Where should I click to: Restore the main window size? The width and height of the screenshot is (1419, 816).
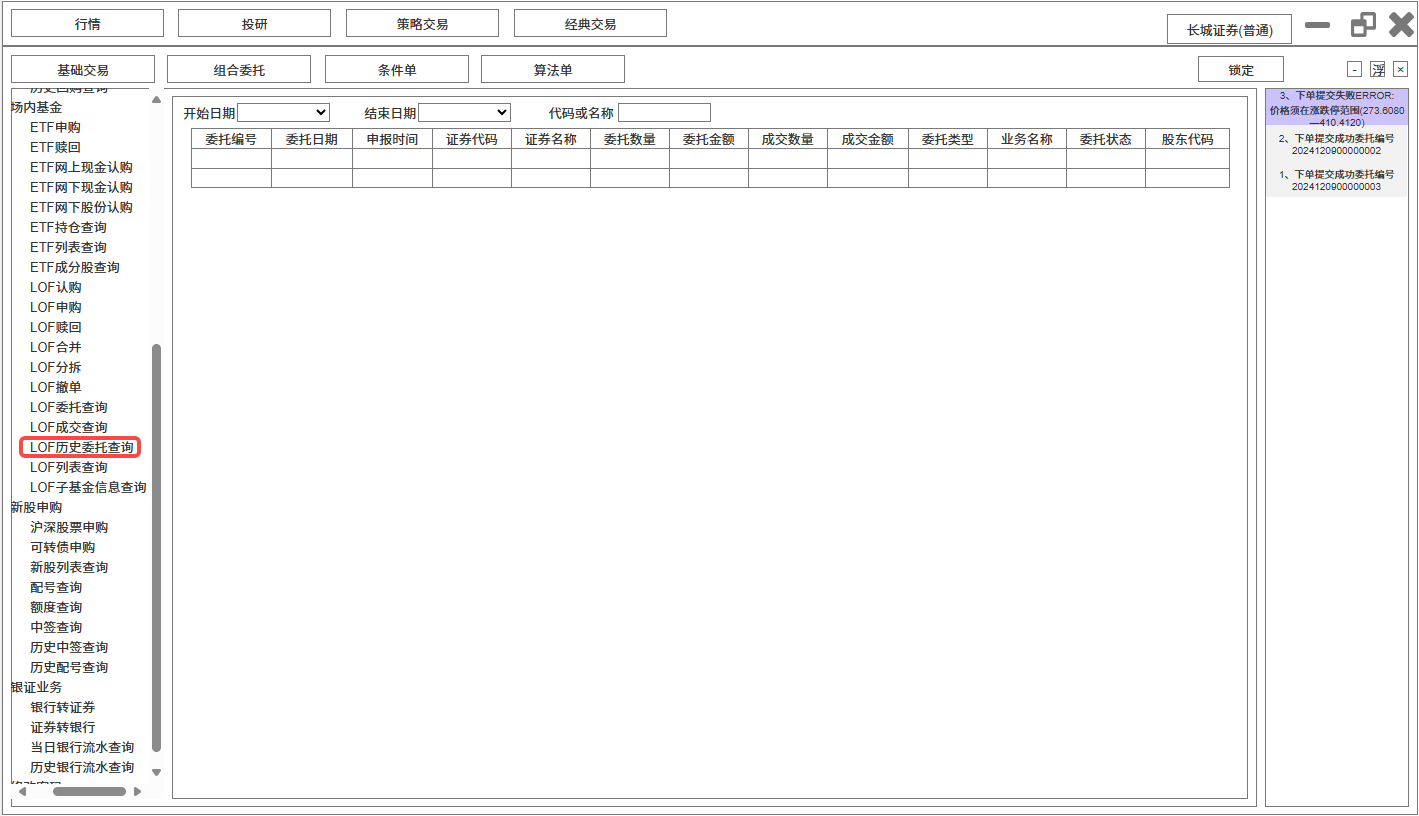click(1362, 25)
